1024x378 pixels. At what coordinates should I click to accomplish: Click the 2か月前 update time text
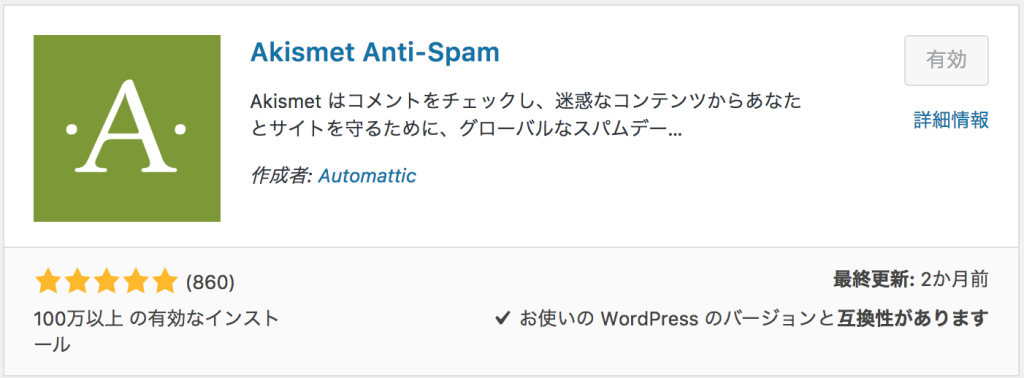[x=954, y=281]
